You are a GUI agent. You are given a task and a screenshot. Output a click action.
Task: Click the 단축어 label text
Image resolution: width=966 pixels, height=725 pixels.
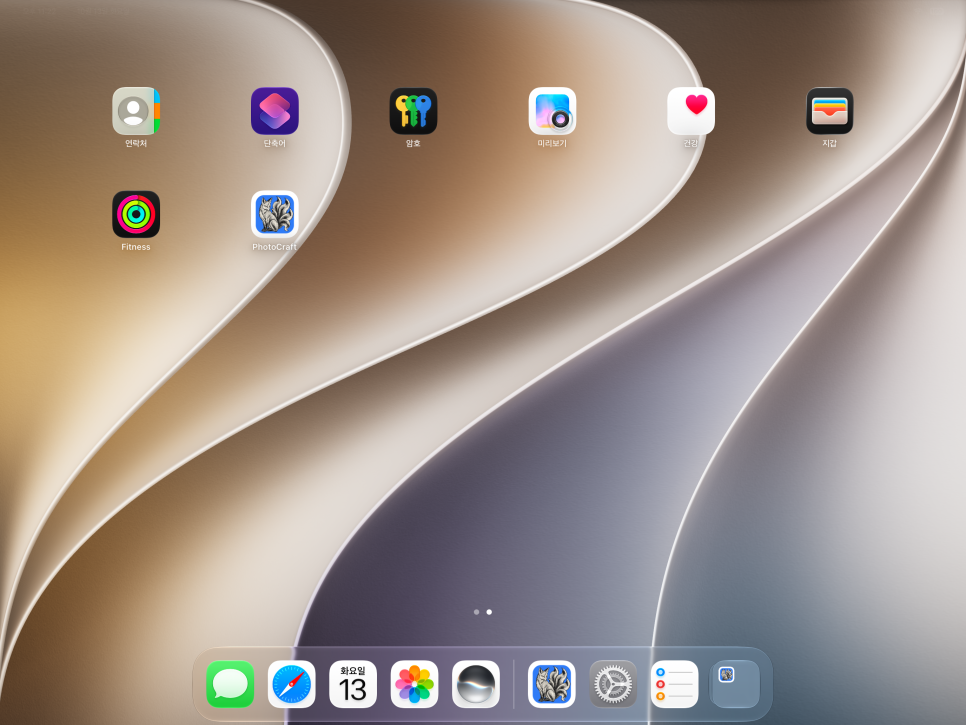tap(275, 144)
